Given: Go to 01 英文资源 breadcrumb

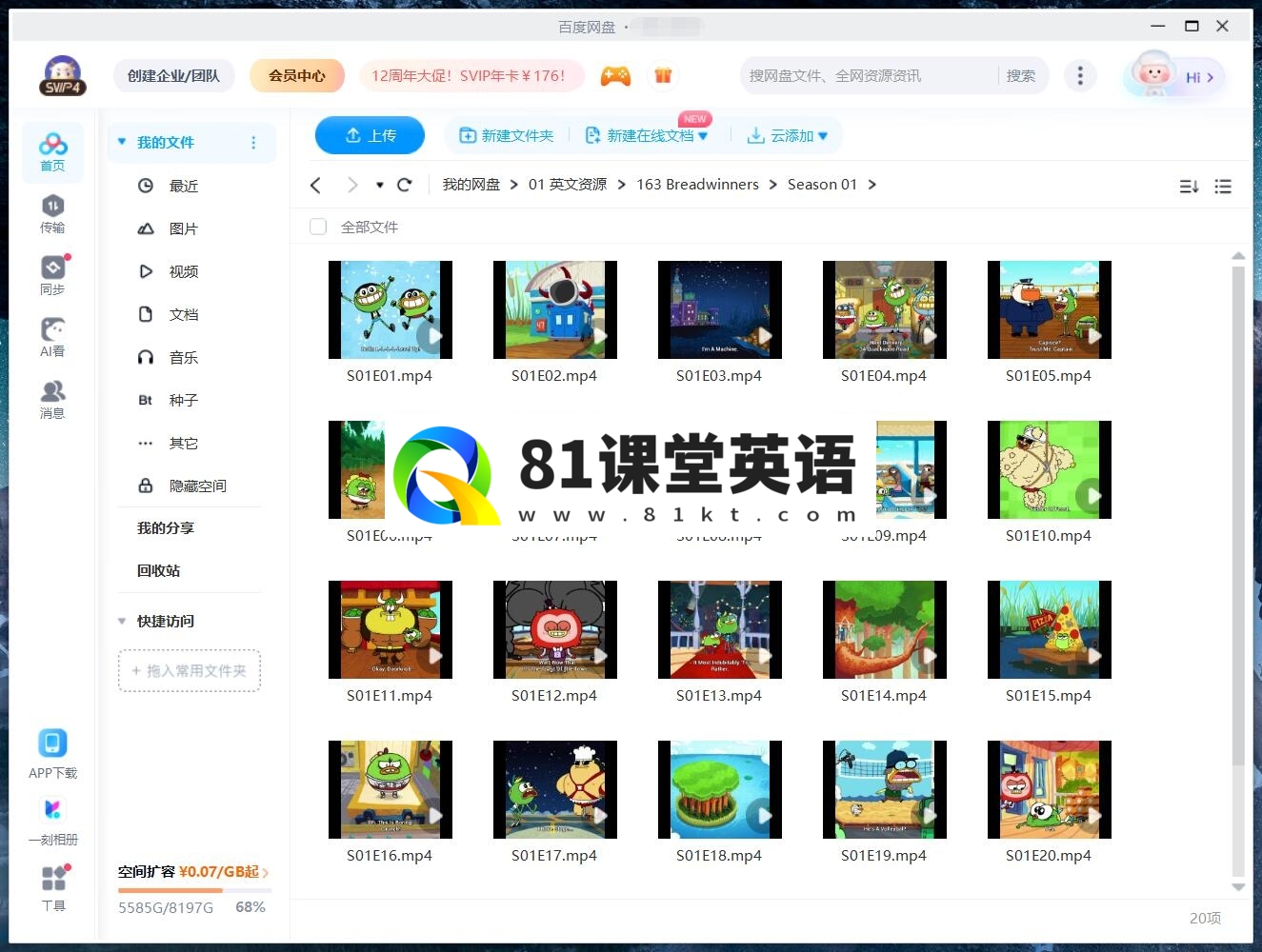Looking at the screenshot, I should [568, 185].
